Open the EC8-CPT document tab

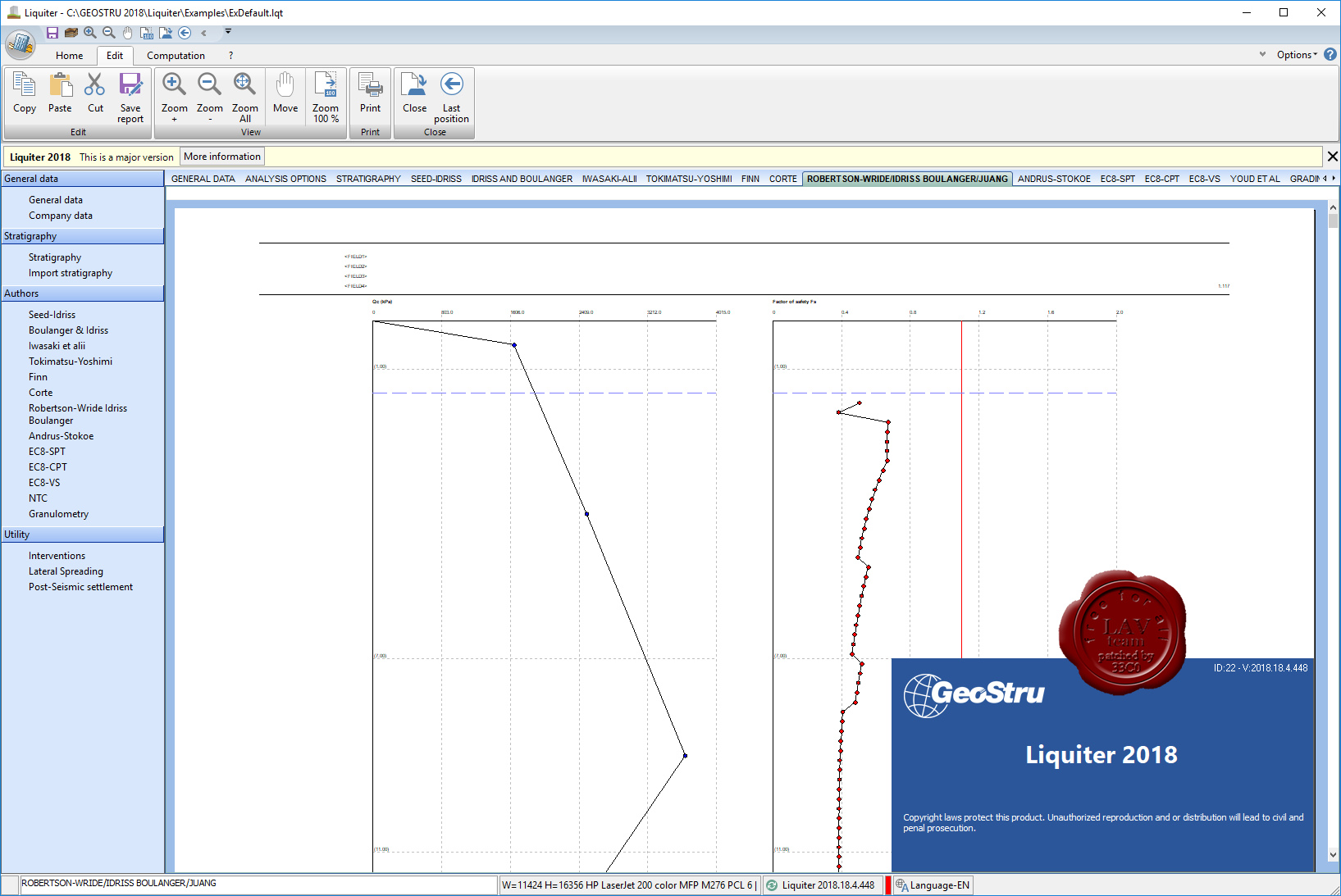point(1161,179)
